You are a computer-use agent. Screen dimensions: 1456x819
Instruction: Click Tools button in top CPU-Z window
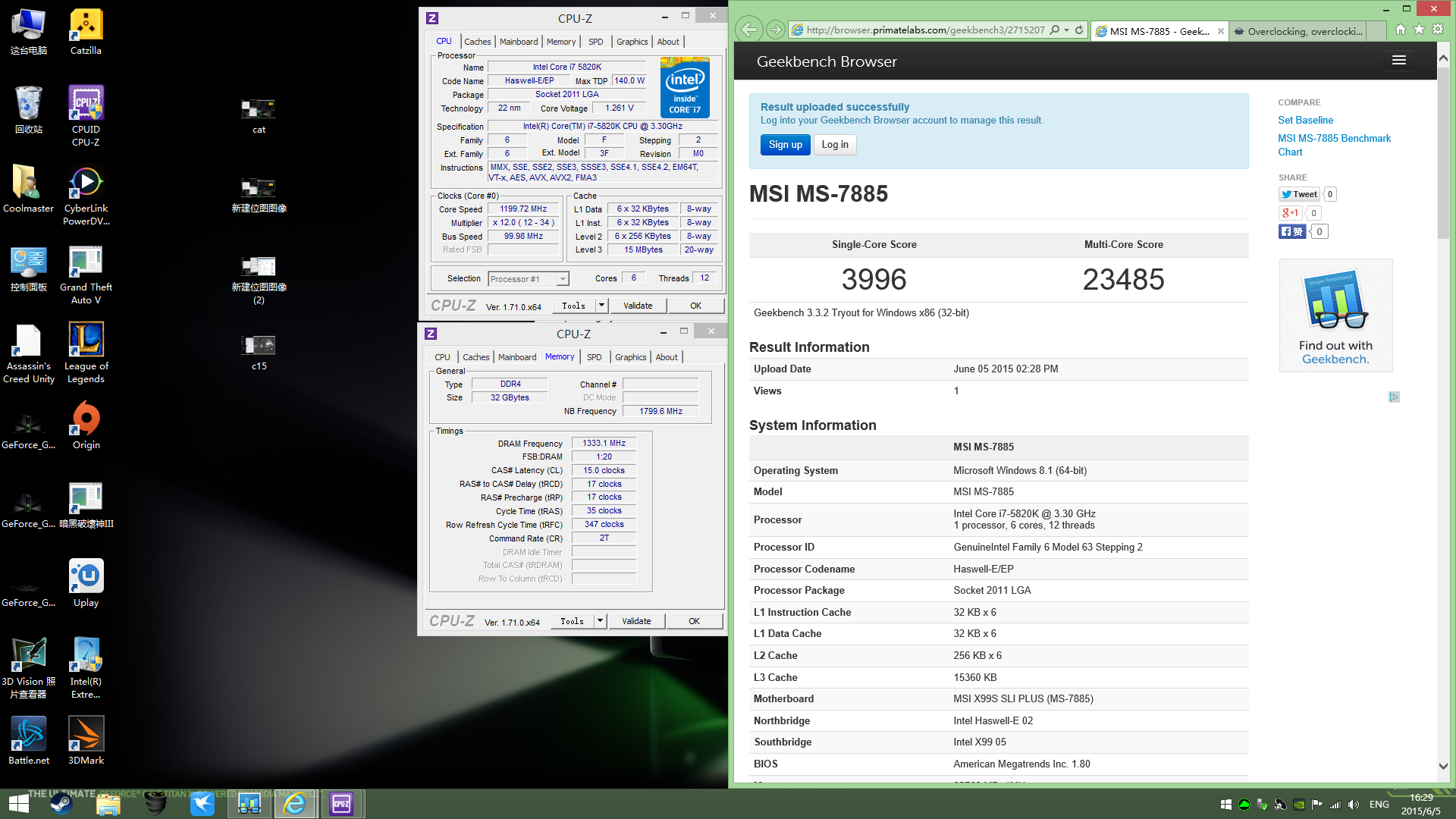coord(574,306)
